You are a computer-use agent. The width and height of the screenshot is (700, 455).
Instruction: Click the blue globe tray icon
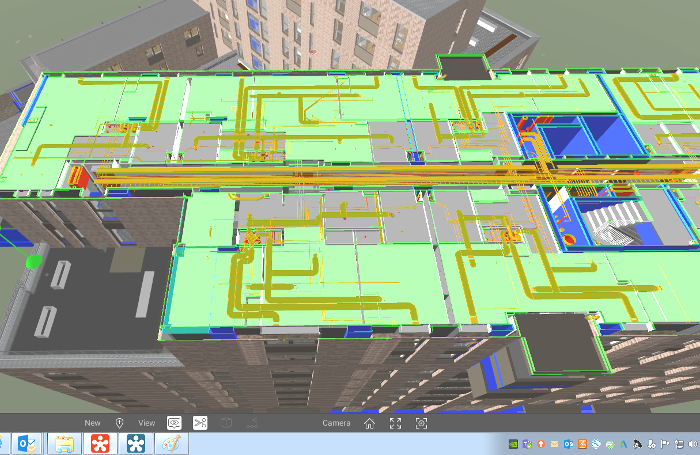596,444
